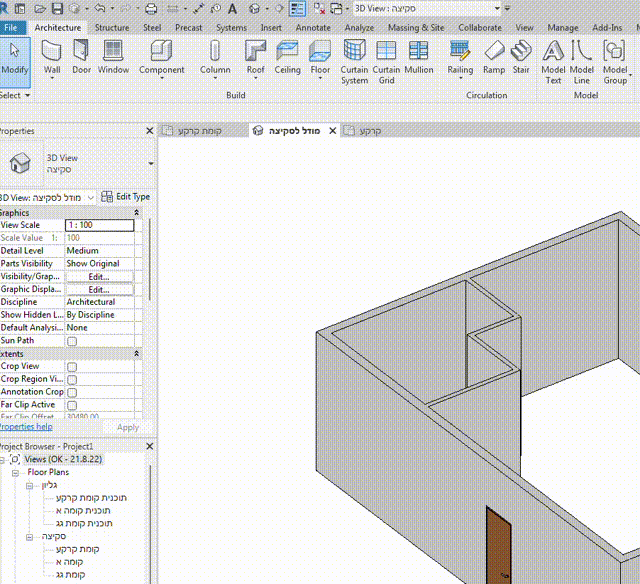Open the Annotate ribbon tab
This screenshot has height=584, width=640.
(312, 28)
